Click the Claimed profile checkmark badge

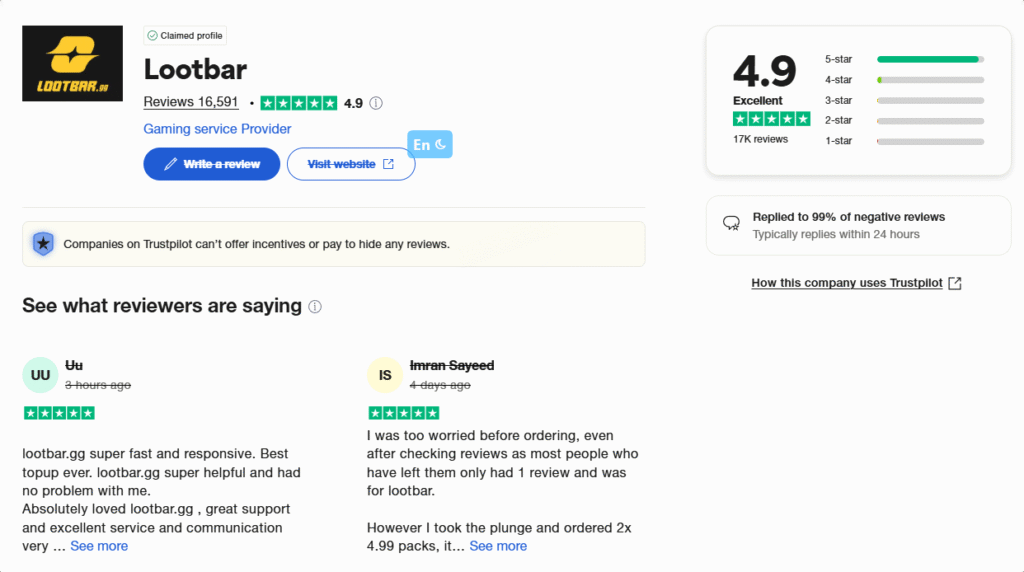pyautogui.click(x=185, y=35)
